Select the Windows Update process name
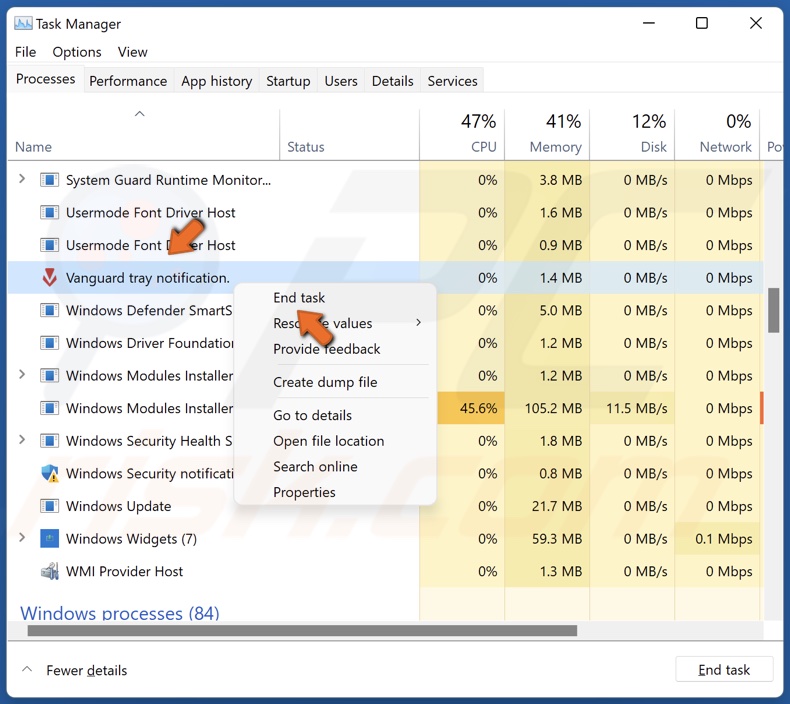Screen dimensions: 790x704 click(x=118, y=506)
